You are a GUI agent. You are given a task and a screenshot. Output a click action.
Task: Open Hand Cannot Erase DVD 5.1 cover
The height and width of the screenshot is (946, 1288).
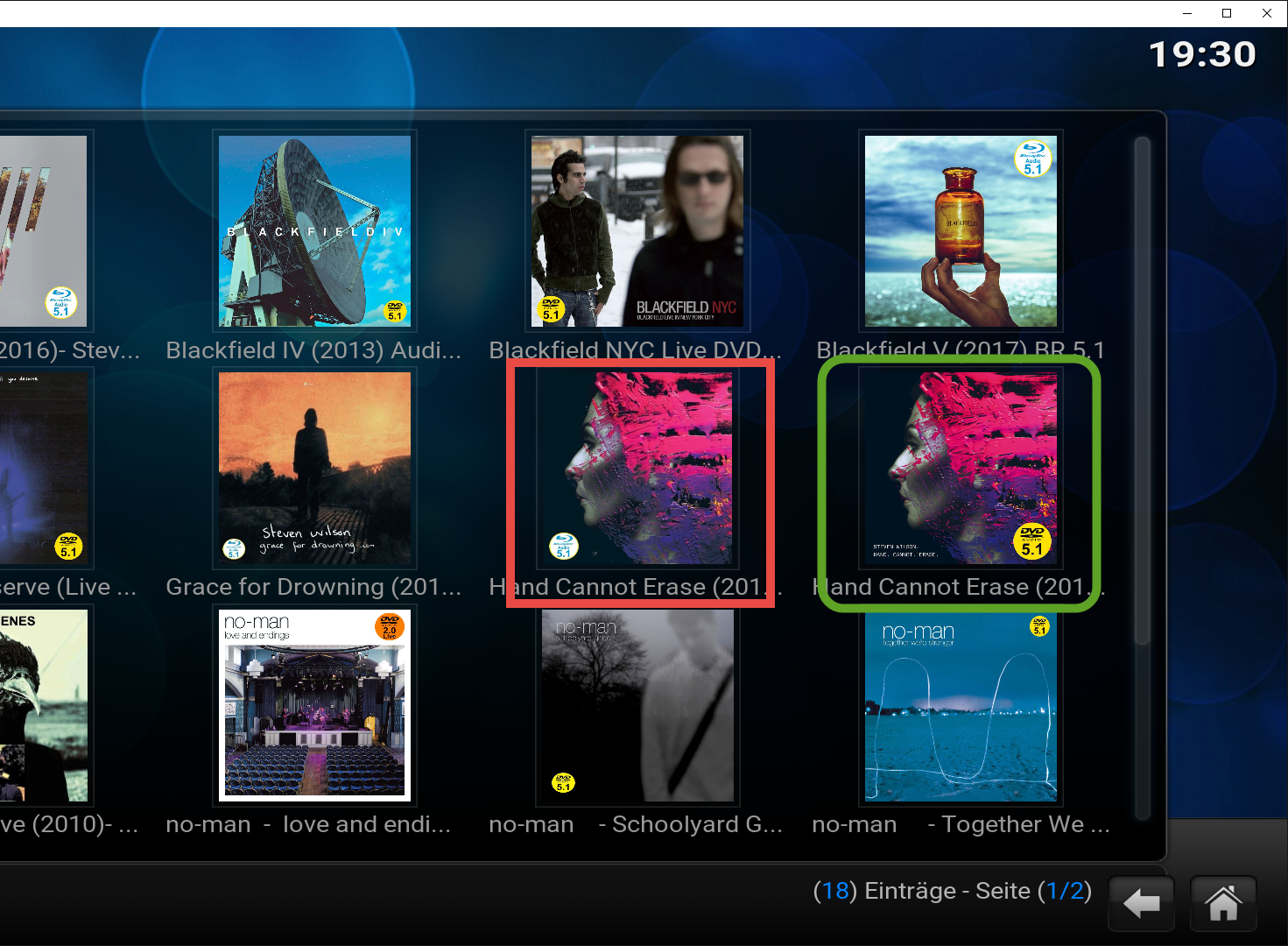961,468
